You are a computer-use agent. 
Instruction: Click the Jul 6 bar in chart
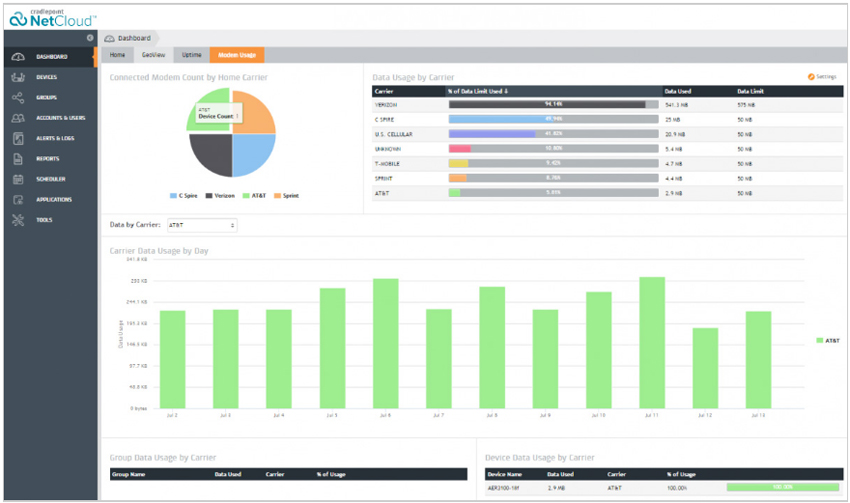coord(385,344)
